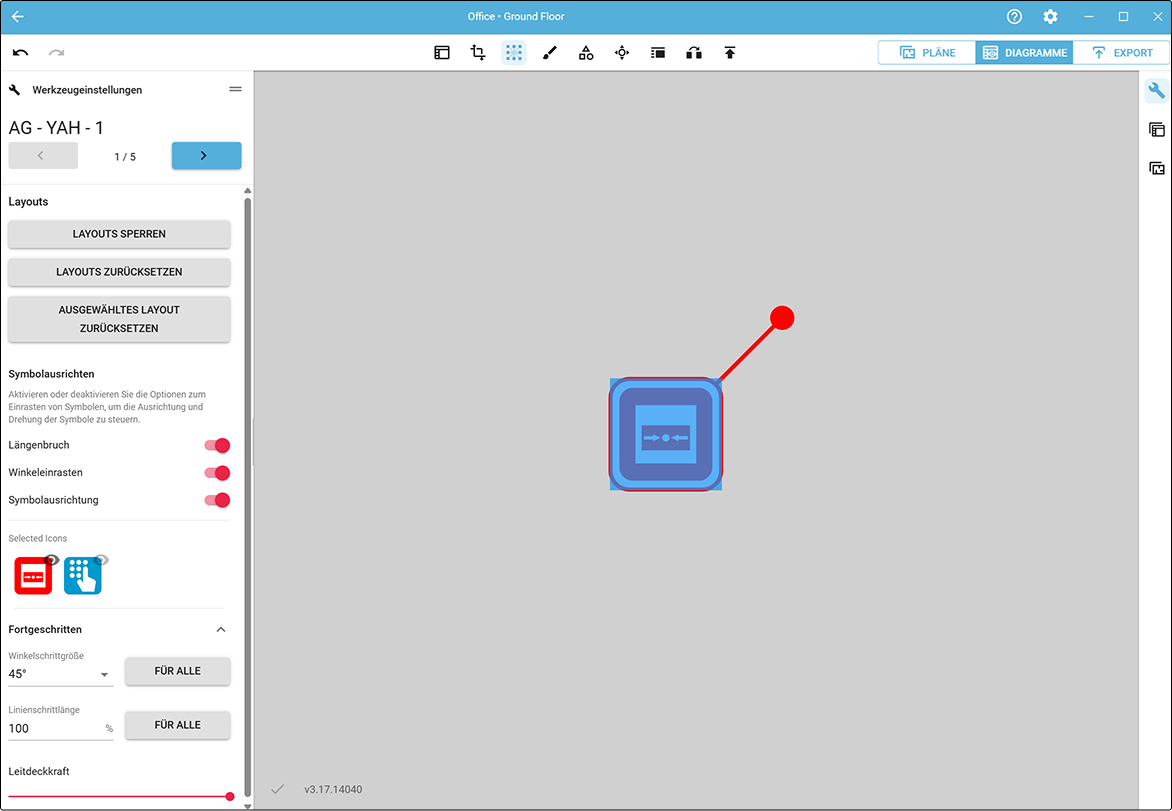Screen dimensions: 1172x811
Task: Toggle visibility eye on red icon
Action: (52, 560)
